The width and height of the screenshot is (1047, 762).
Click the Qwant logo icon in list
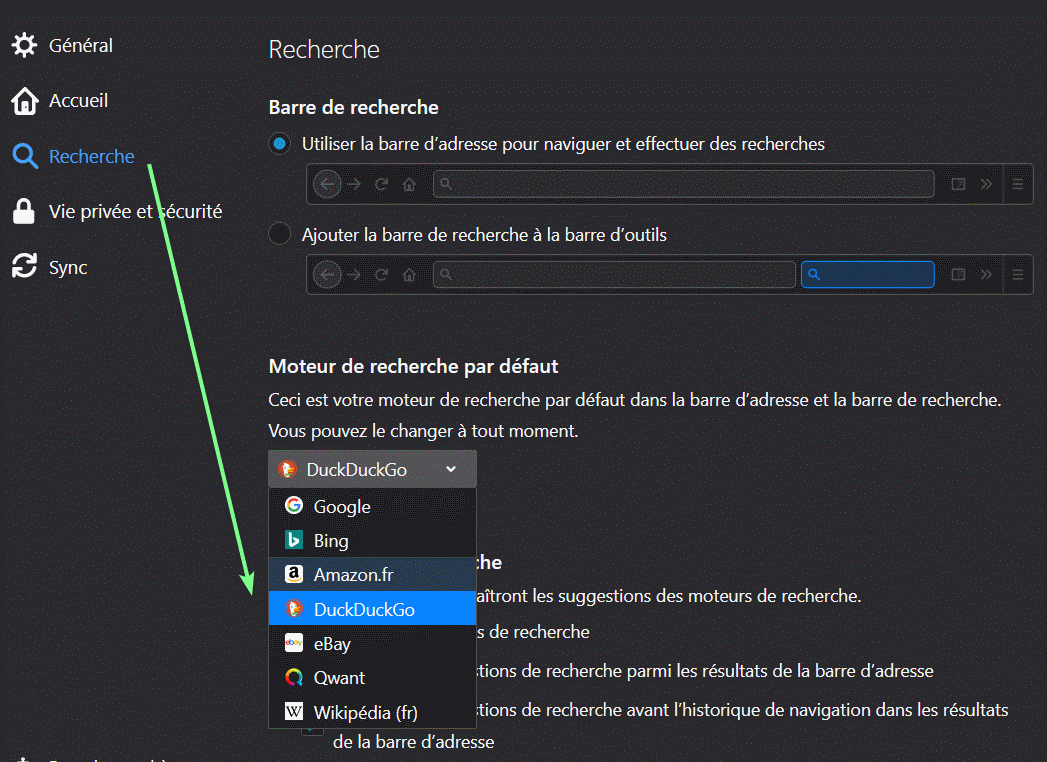pos(294,677)
